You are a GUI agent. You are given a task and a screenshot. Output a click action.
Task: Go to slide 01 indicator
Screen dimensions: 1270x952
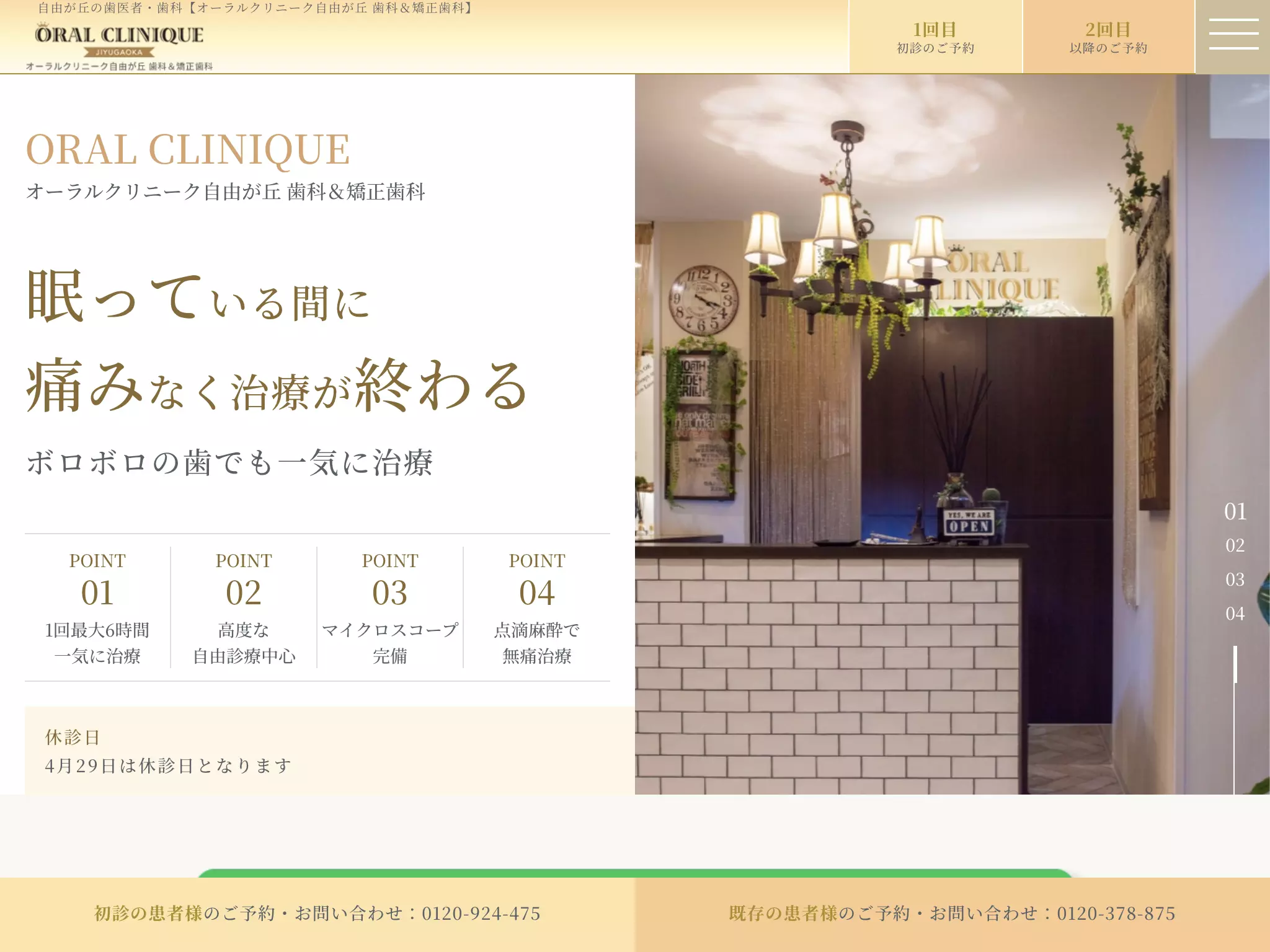(x=1235, y=511)
